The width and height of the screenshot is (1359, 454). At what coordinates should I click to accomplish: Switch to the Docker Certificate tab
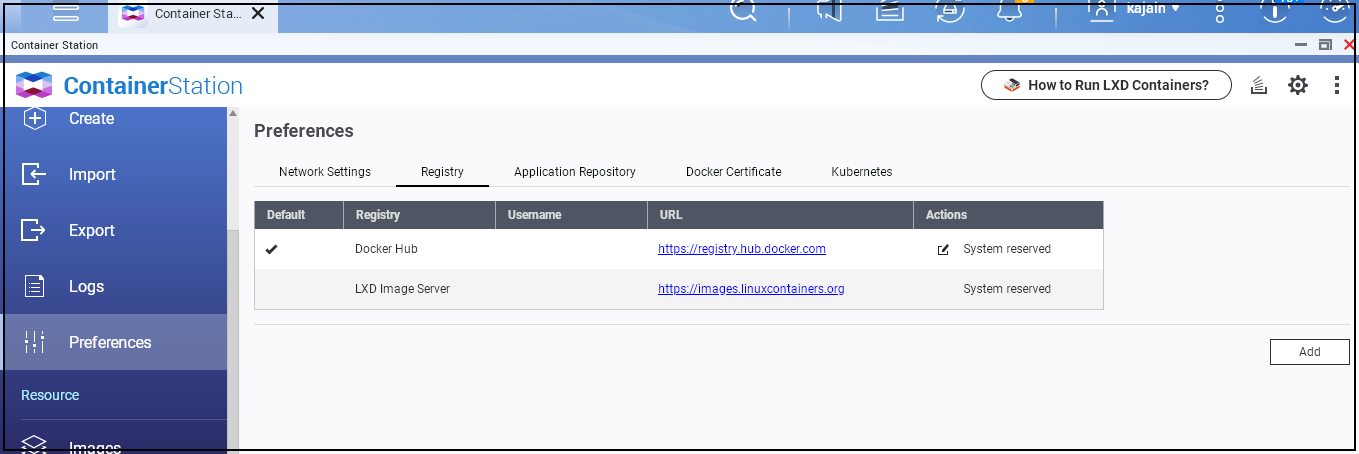pyautogui.click(x=734, y=172)
